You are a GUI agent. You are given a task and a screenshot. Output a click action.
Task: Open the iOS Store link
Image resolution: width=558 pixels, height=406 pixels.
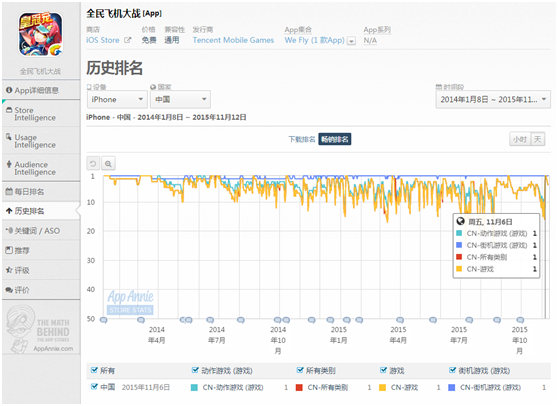coord(102,40)
